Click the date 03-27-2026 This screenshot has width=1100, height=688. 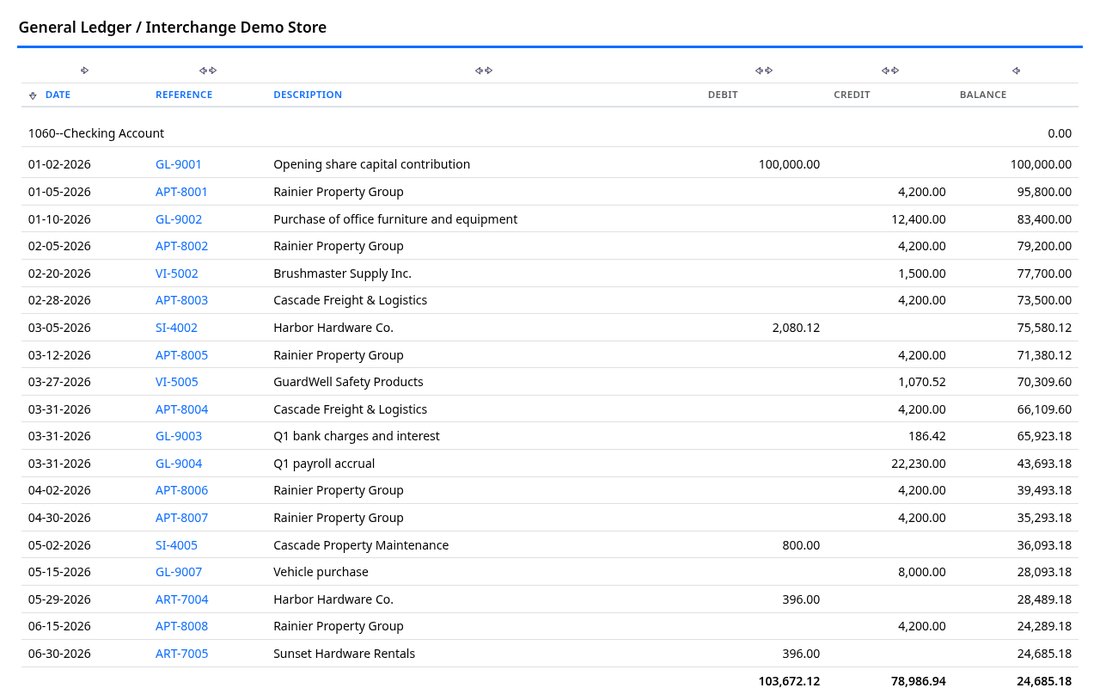point(59,382)
